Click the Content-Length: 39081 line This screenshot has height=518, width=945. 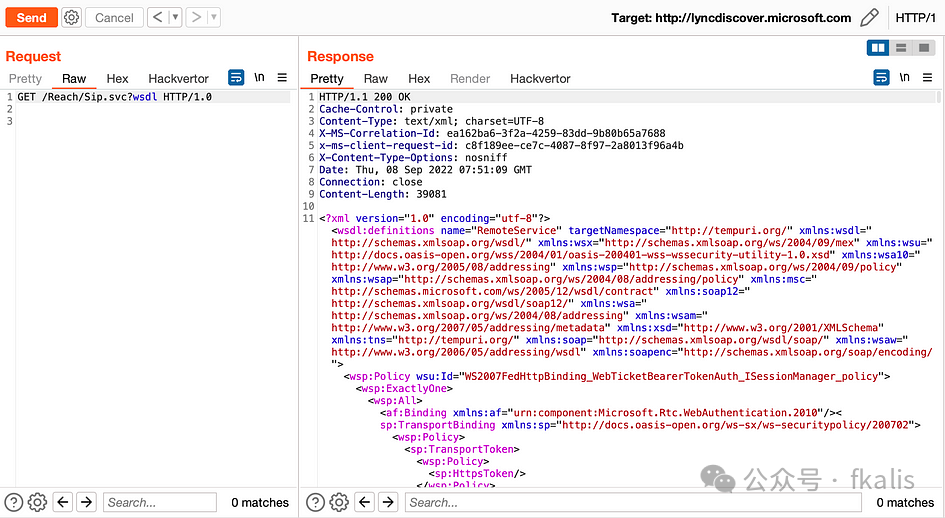[x=383, y=194]
